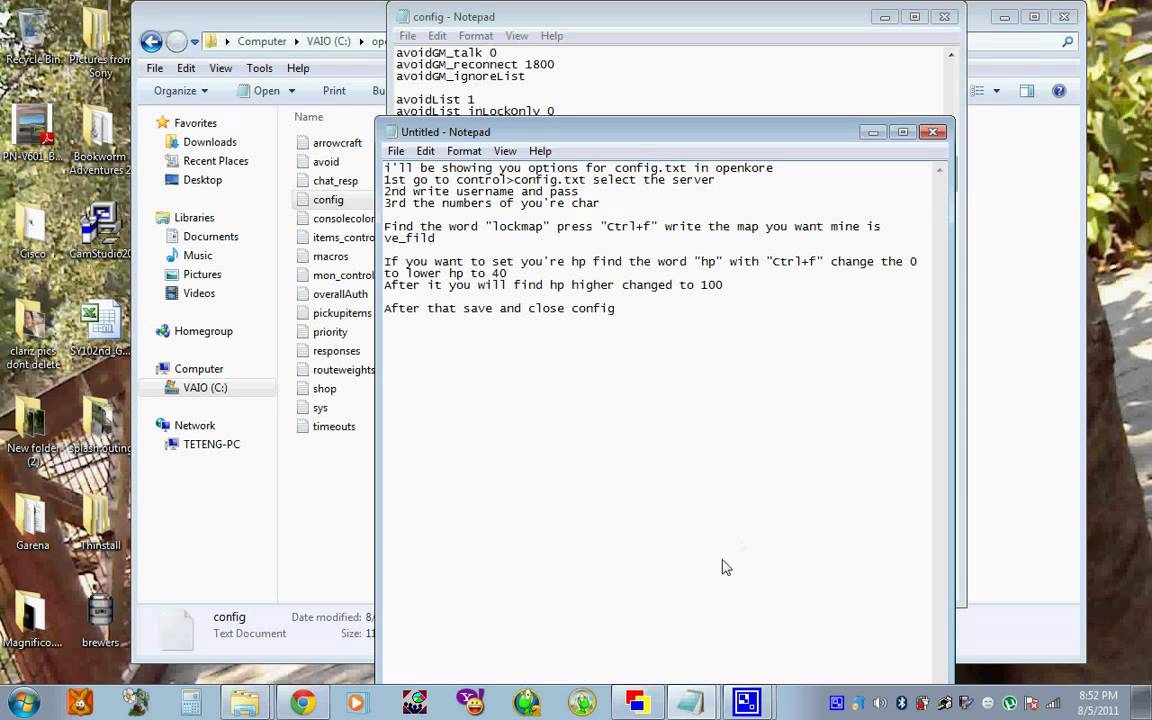Open the Explorer view options dropdown arrow
1152x720 pixels.
pyautogui.click(x=997, y=91)
